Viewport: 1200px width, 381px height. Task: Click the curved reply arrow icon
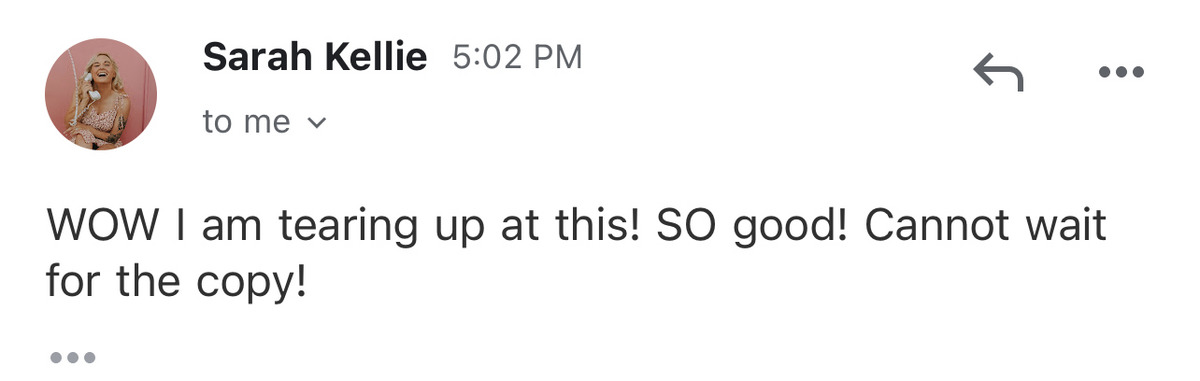point(998,73)
